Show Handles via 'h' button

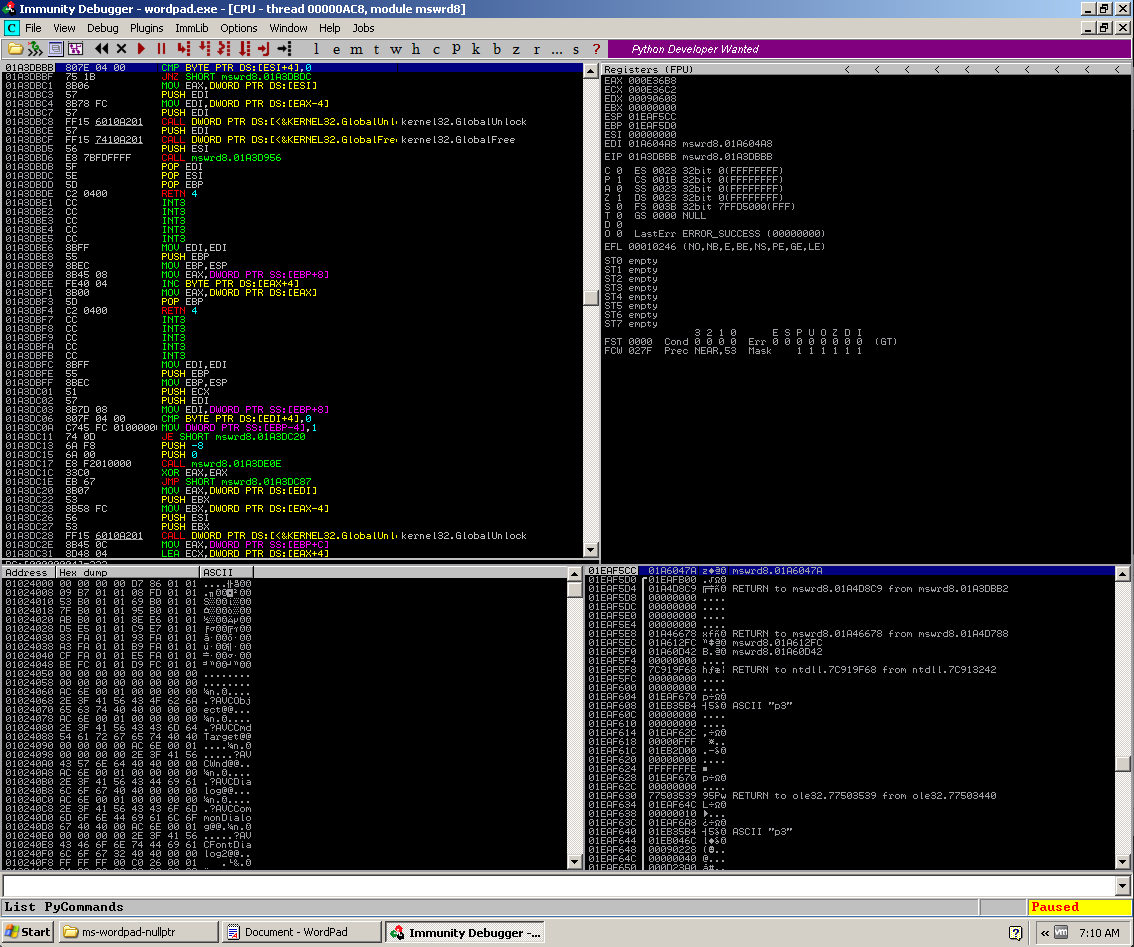(x=416, y=49)
